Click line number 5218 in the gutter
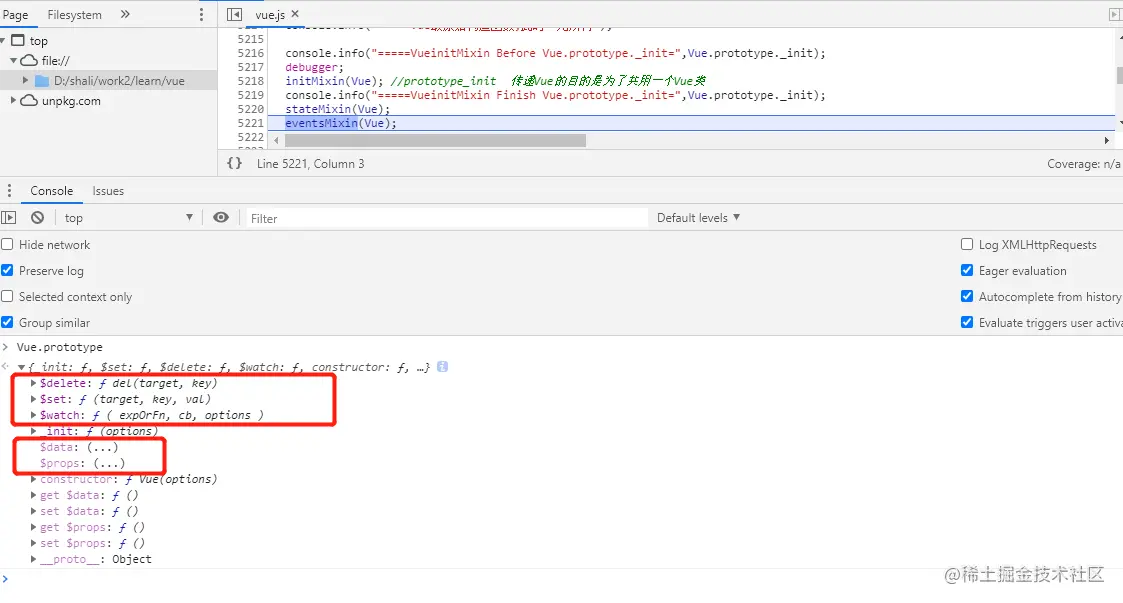This screenshot has height=603, width=1123. 251,81
